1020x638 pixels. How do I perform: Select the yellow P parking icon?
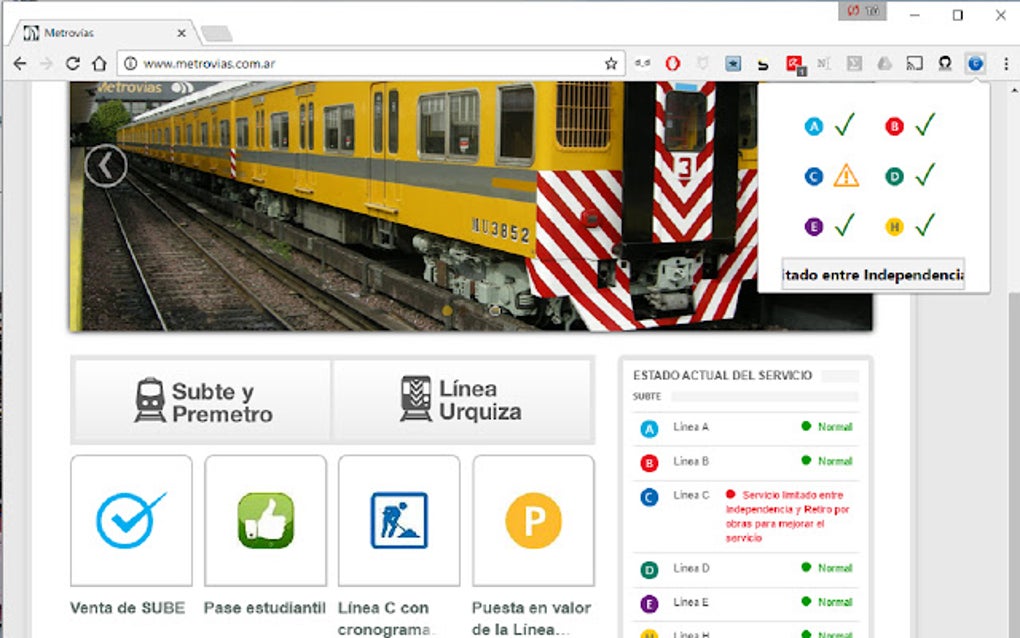pyautogui.click(x=532, y=518)
